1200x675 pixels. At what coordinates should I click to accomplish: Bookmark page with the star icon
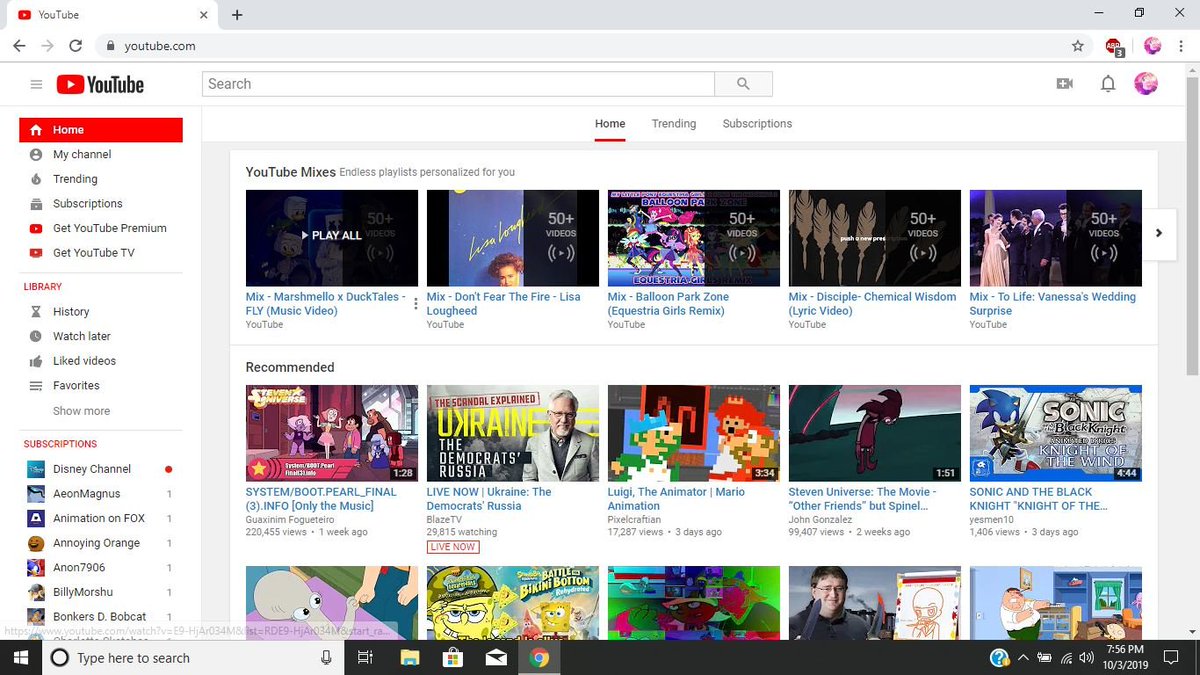(1077, 46)
